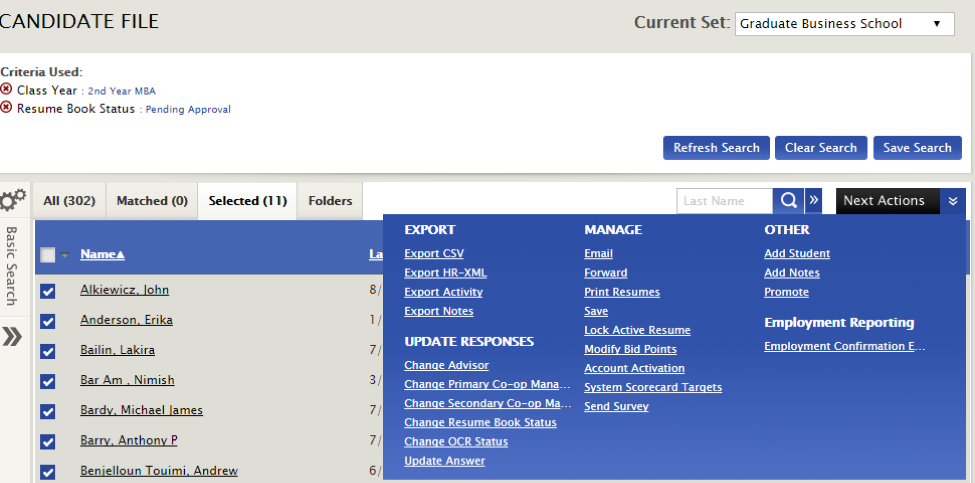
Task: Click the Refresh Search button
Action: 716,148
